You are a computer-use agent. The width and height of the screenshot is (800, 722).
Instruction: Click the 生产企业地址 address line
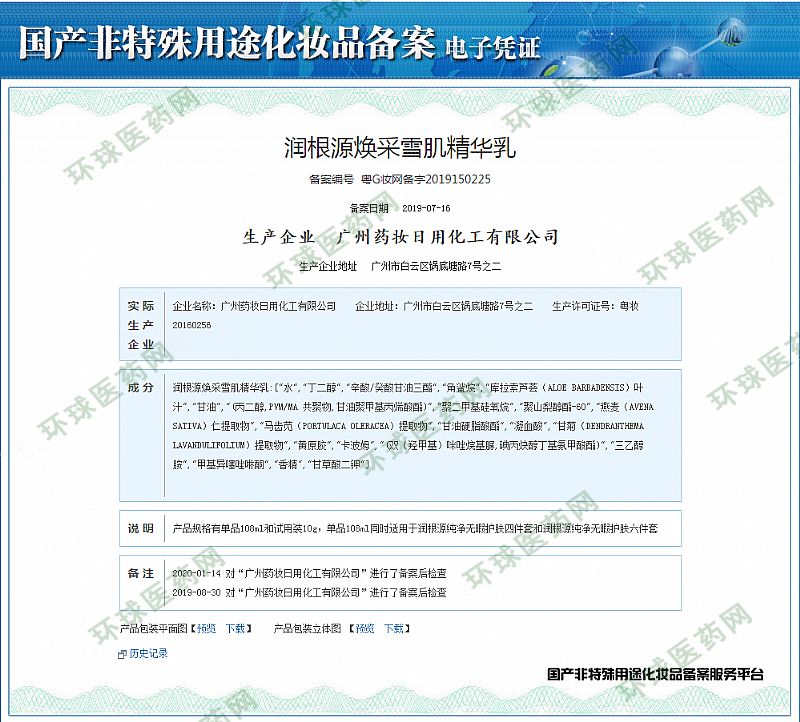(x=399, y=267)
